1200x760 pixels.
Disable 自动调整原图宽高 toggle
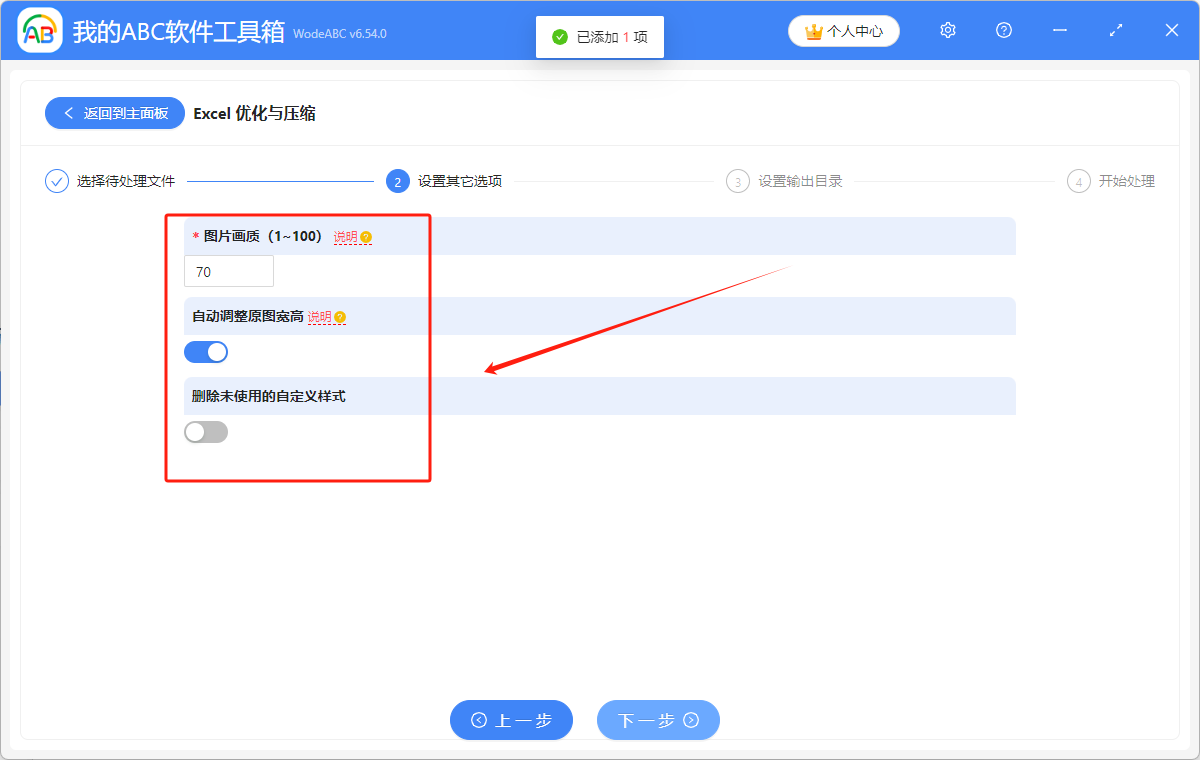206,352
